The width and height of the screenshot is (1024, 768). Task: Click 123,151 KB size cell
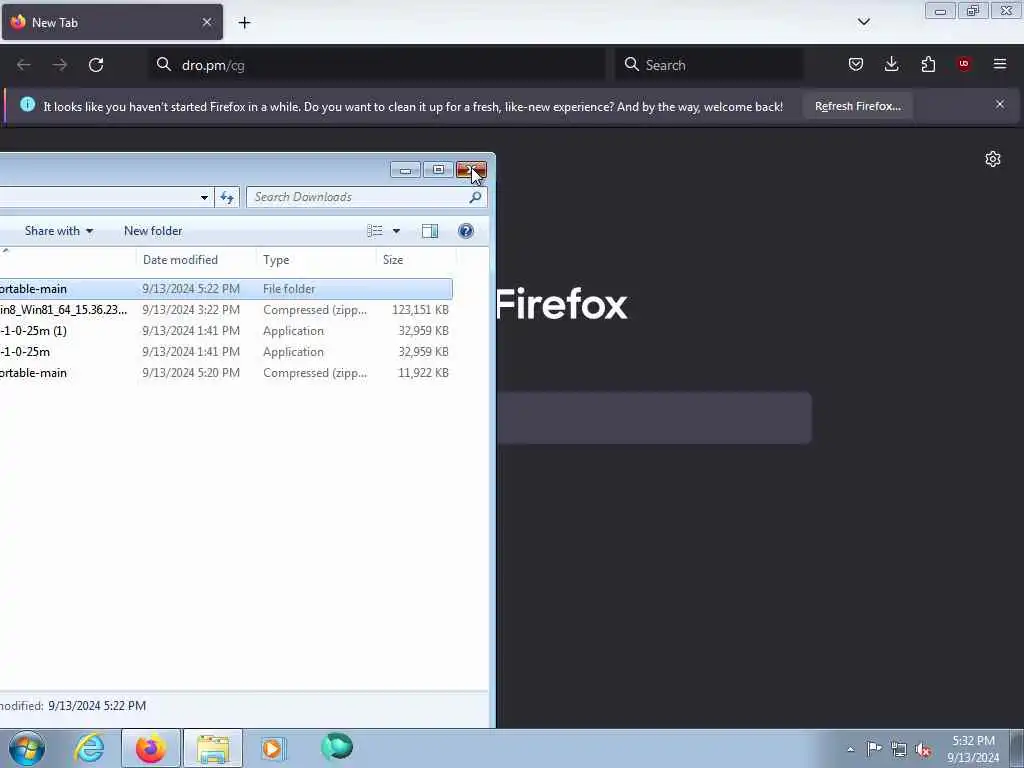[421, 310]
